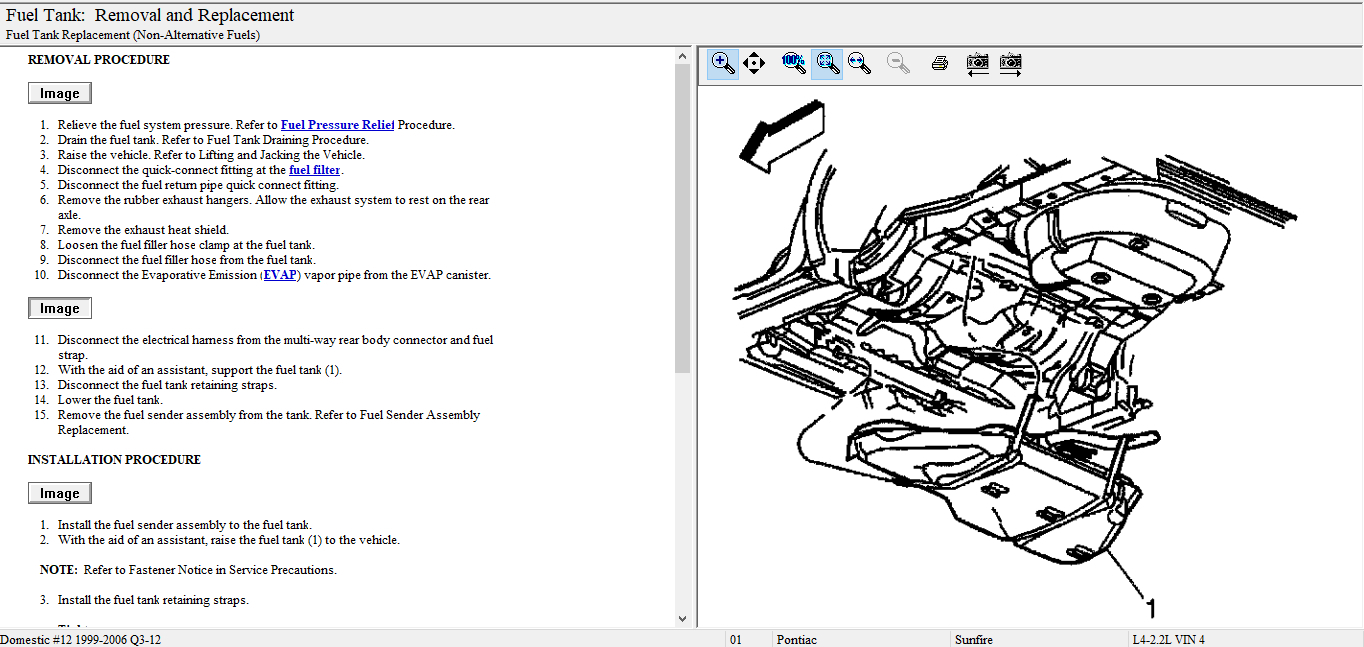Select the pan image tool

pyautogui.click(x=755, y=63)
